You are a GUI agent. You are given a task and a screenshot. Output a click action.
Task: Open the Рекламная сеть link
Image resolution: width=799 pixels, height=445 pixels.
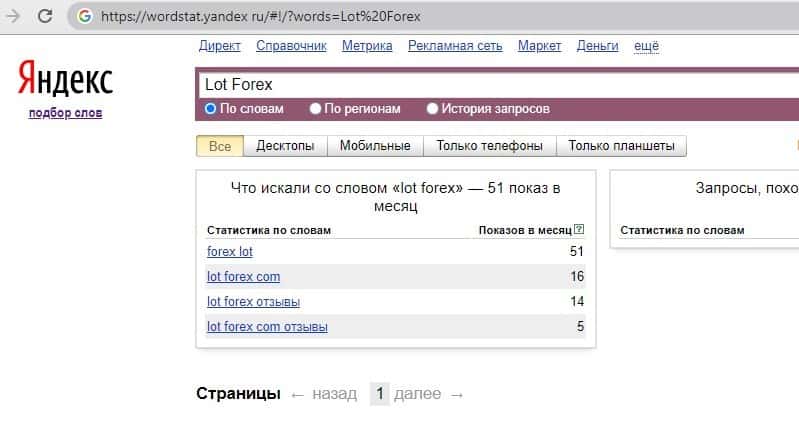455,46
